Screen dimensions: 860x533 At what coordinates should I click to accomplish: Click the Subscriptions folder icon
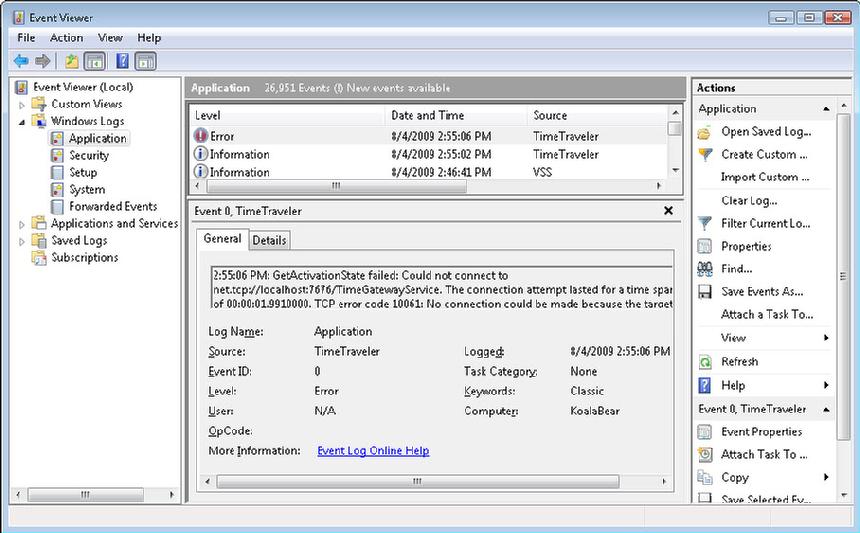tap(39, 257)
